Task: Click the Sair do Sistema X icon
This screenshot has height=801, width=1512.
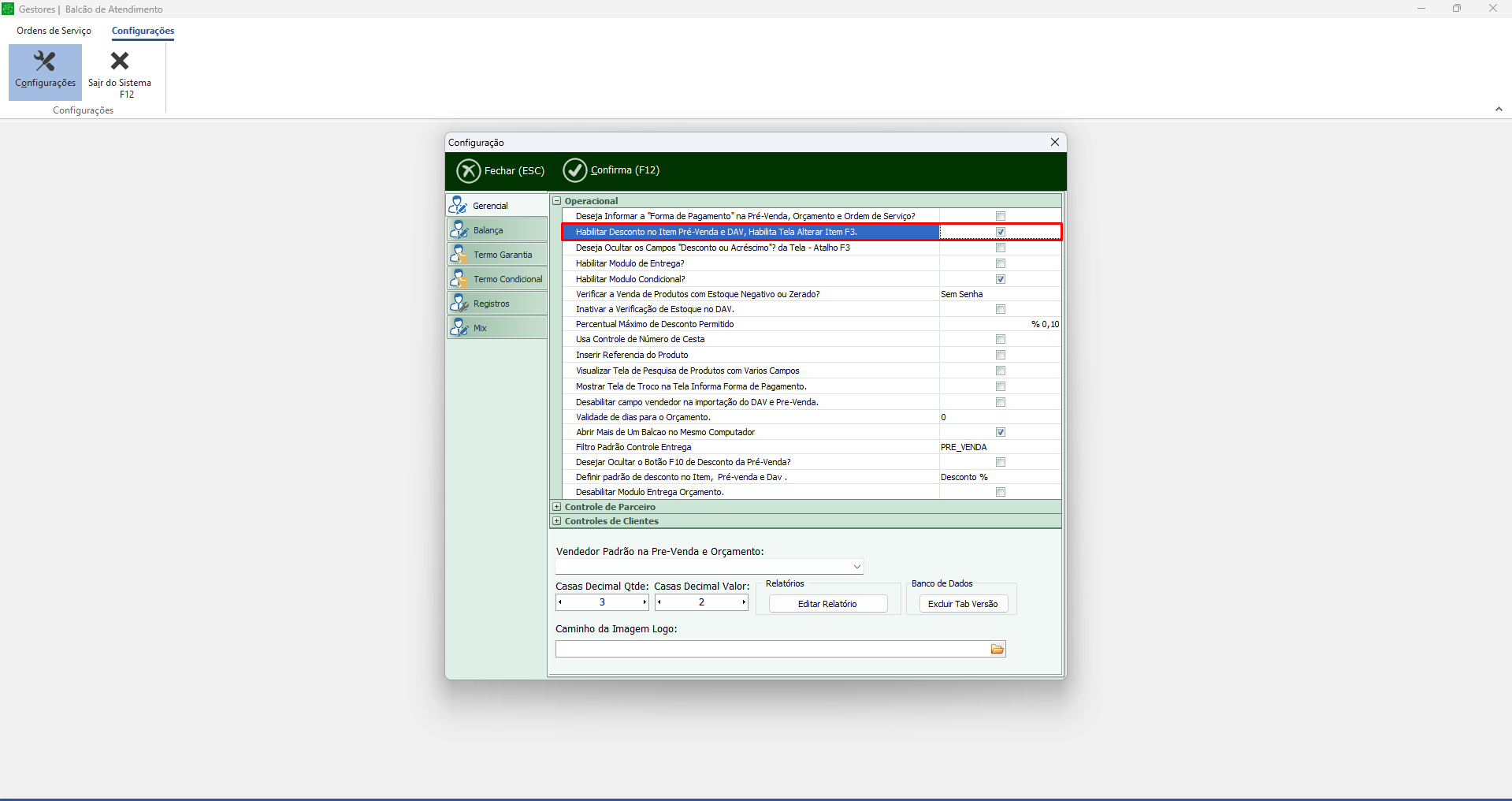Action: tap(120, 61)
